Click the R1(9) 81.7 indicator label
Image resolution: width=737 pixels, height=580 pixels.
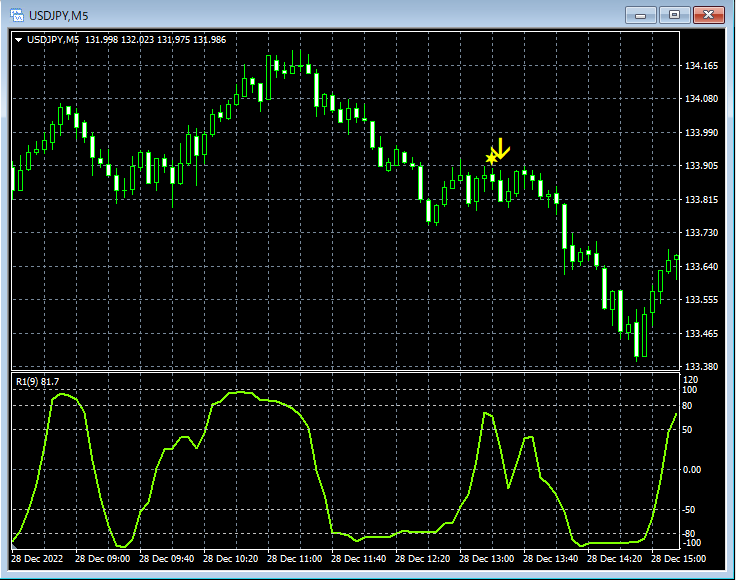click(x=38, y=382)
